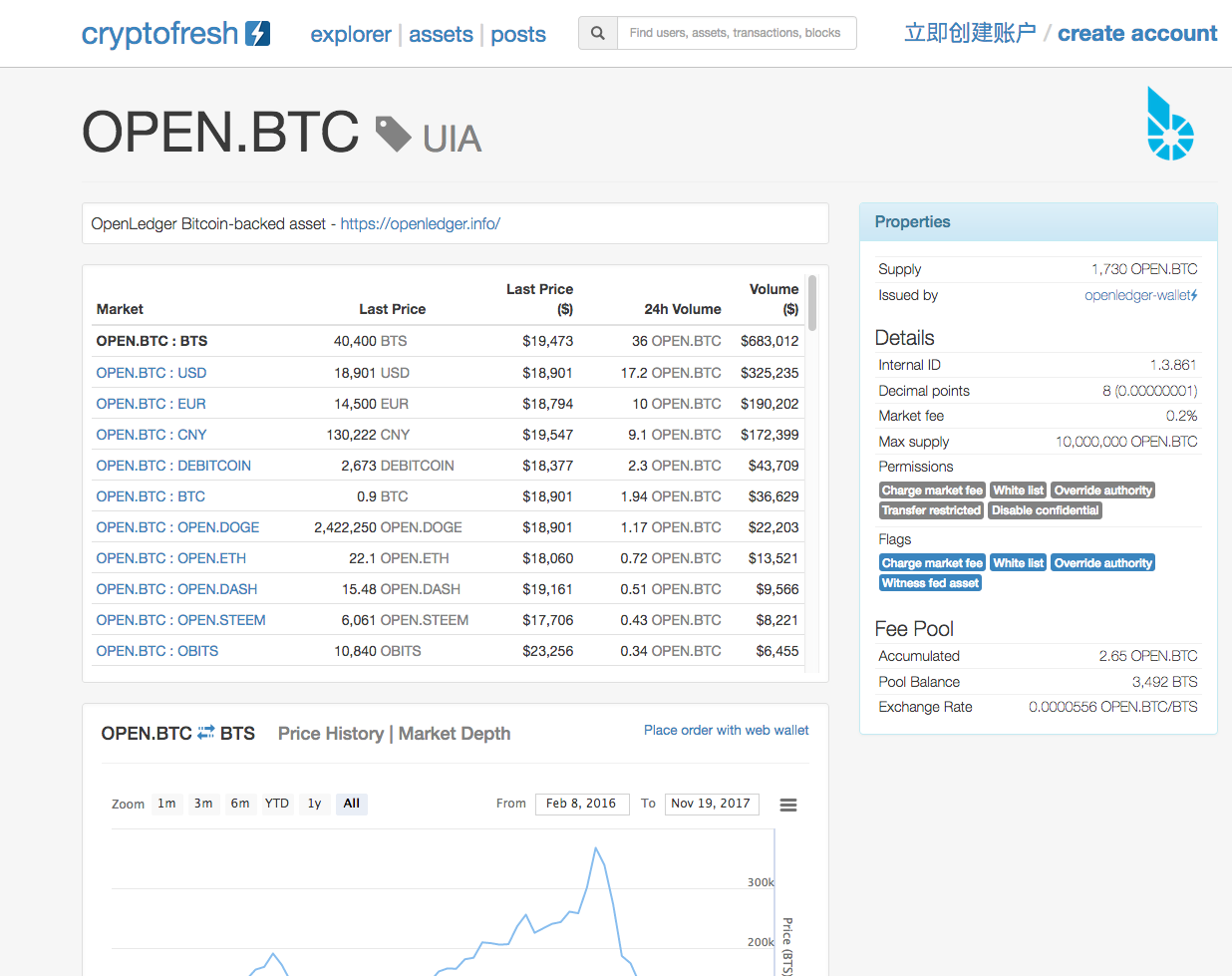Click the Volume ($) column header
This screenshot has width=1232, height=976.
click(x=774, y=299)
